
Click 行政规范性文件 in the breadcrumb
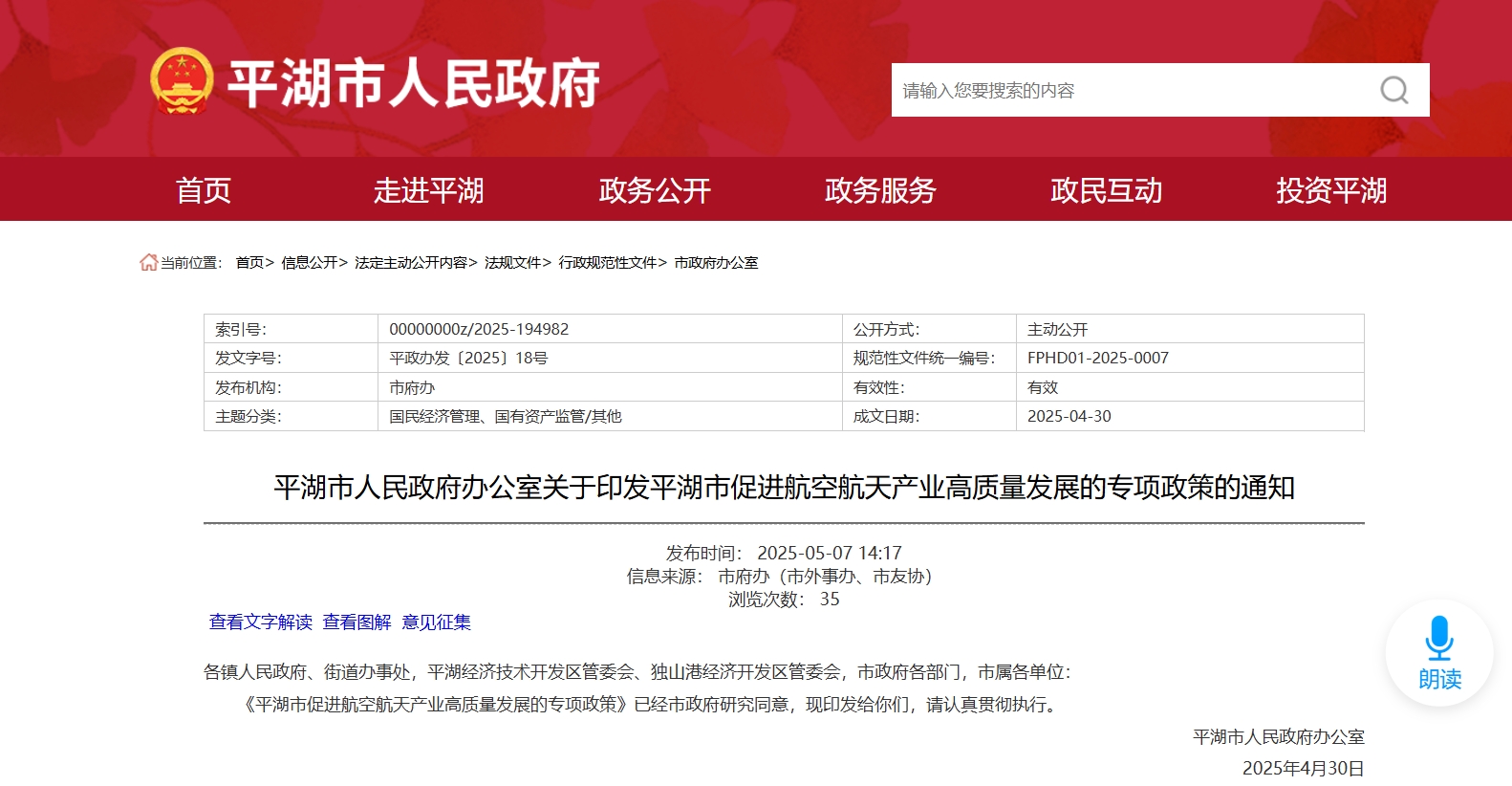(x=608, y=263)
